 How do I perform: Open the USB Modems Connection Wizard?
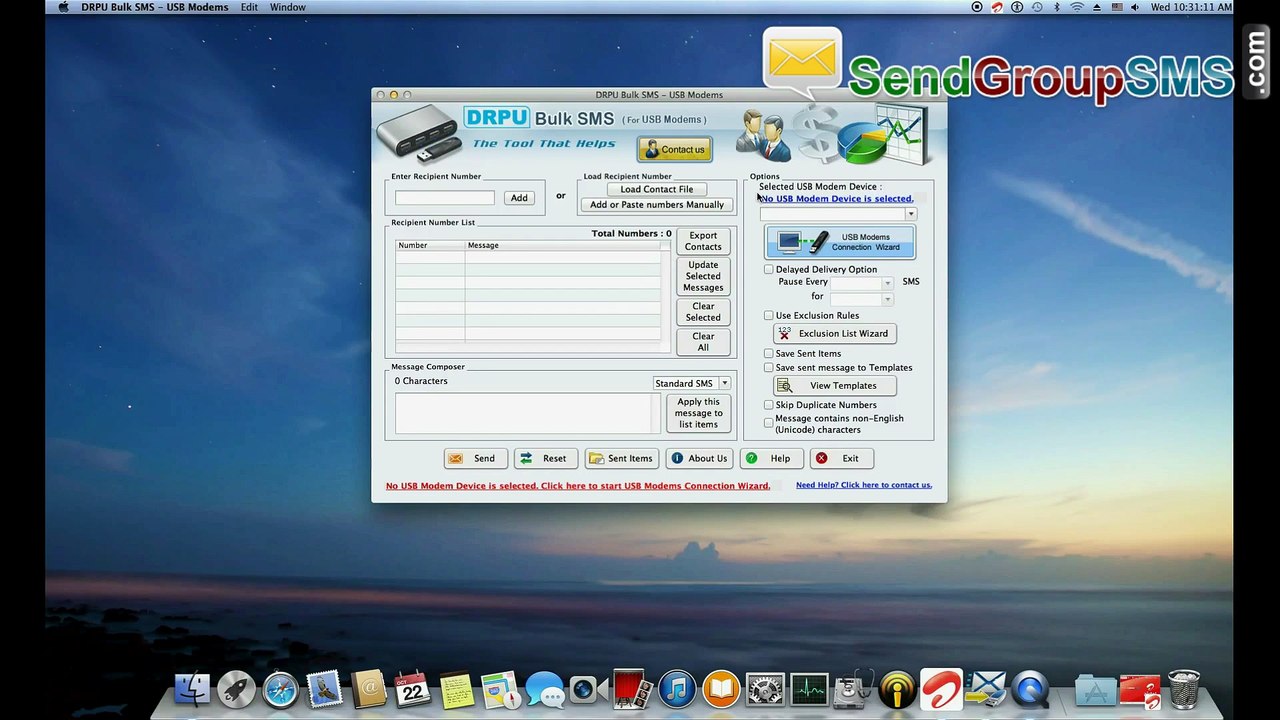tap(839, 242)
